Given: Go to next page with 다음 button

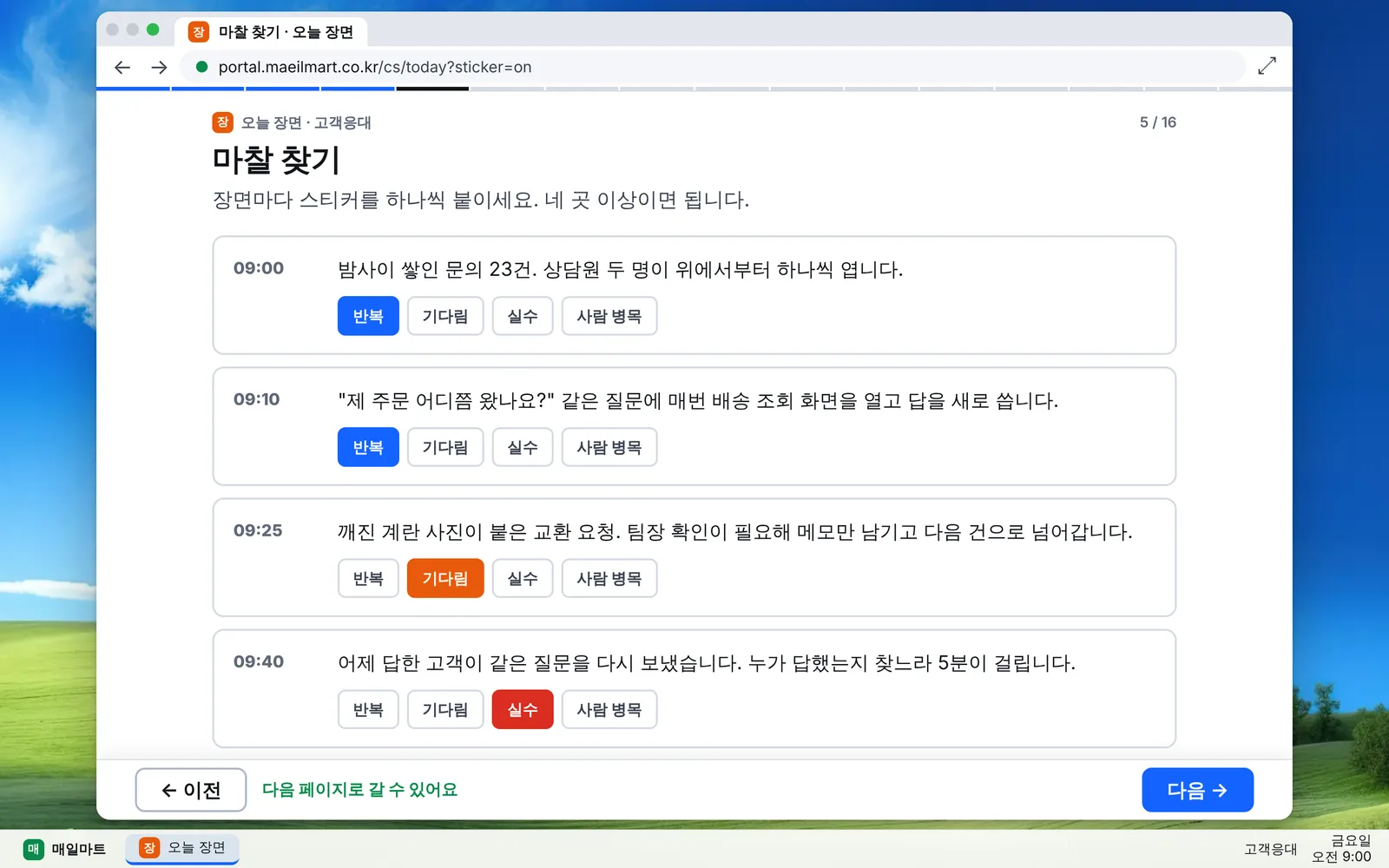Looking at the screenshot, I should click(1197, 790).
